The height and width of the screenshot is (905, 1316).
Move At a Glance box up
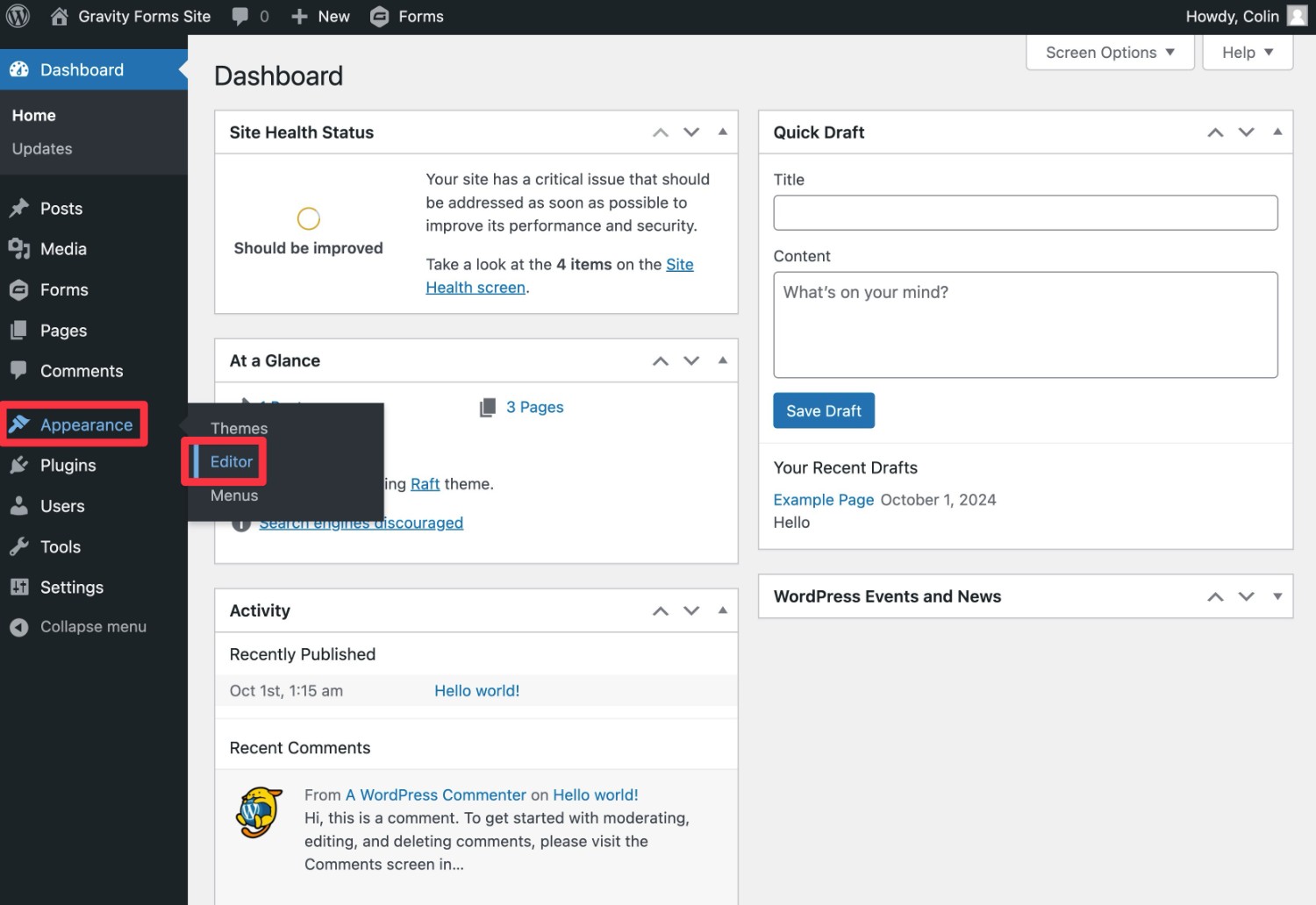[661, 361]
